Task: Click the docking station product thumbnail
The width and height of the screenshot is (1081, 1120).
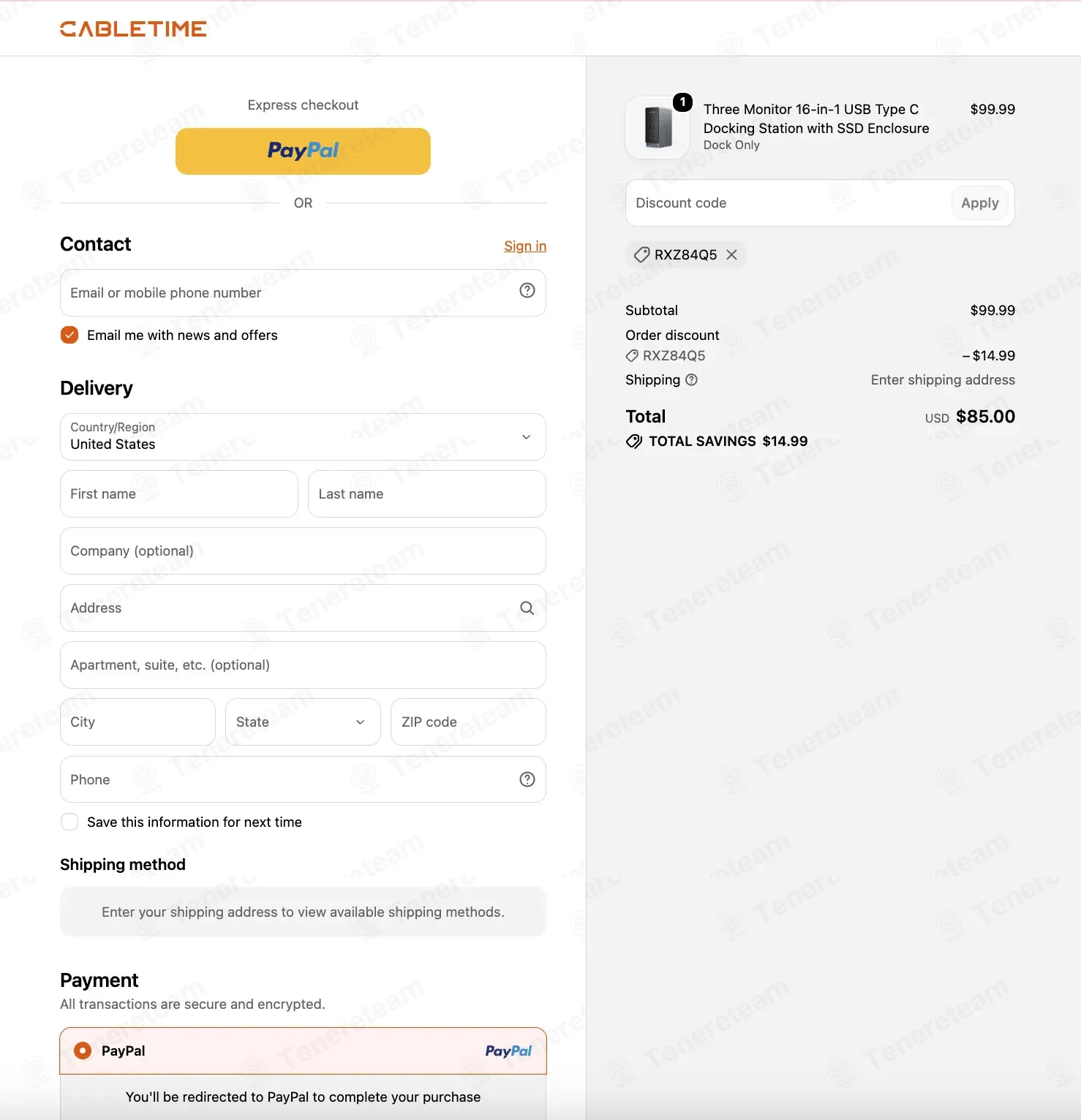Action: [658, 127]
